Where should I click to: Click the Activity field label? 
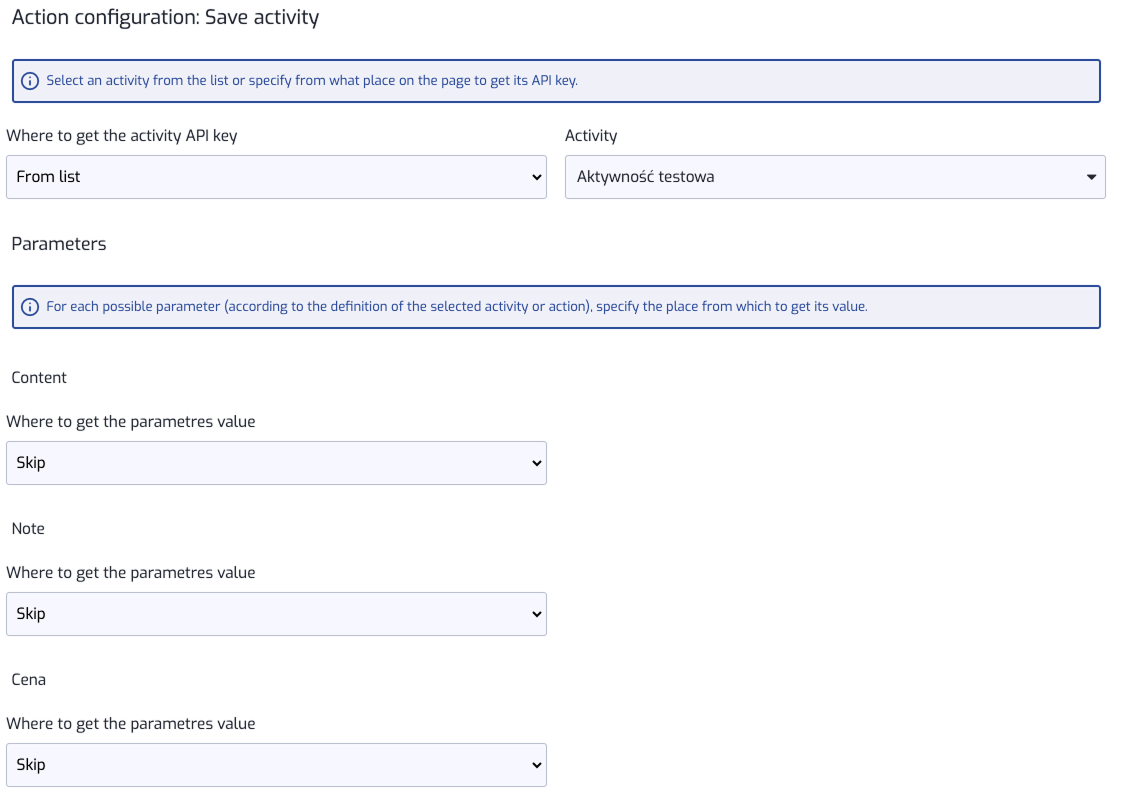click(591, 136)
